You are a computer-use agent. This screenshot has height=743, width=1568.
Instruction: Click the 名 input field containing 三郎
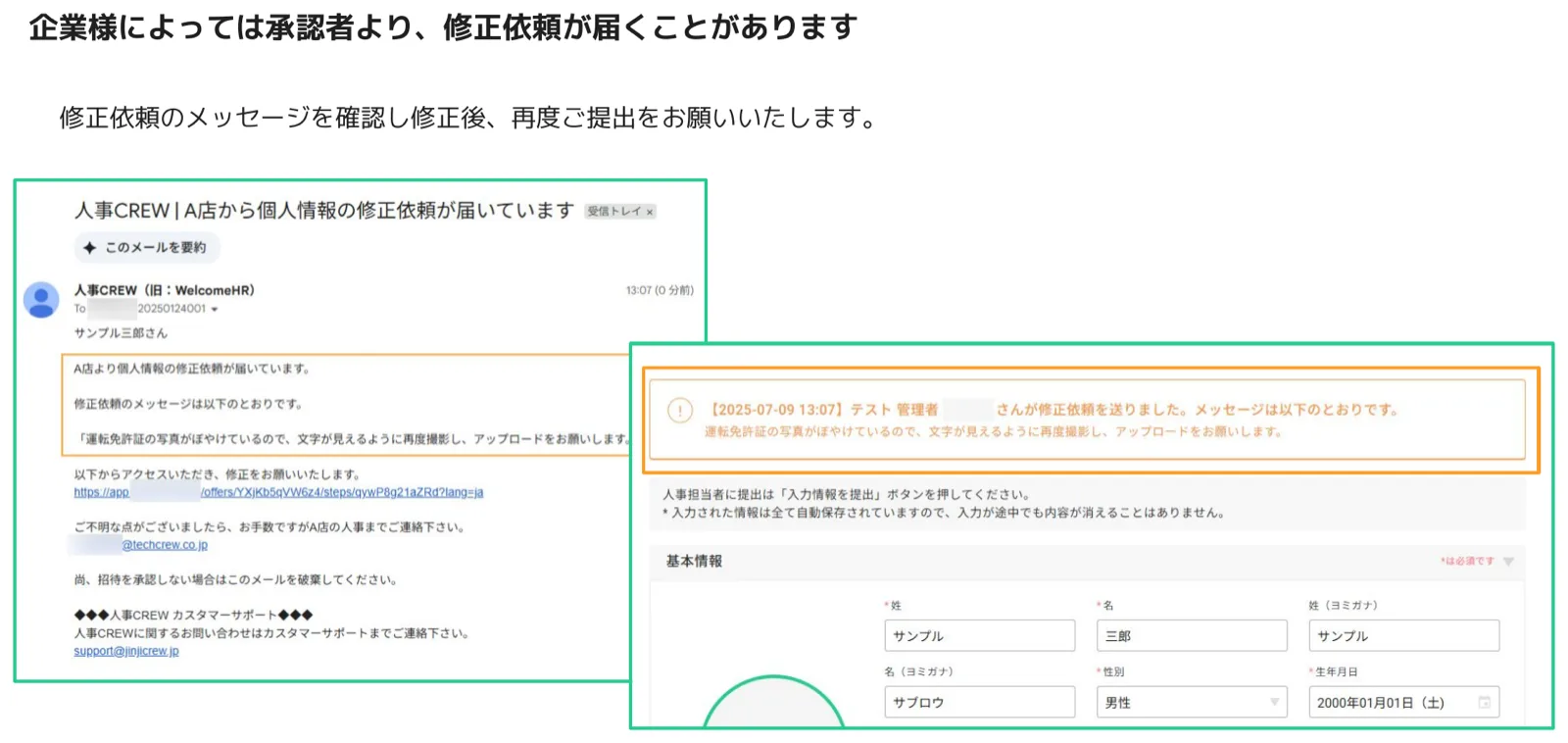click(x=1191, y=635)
